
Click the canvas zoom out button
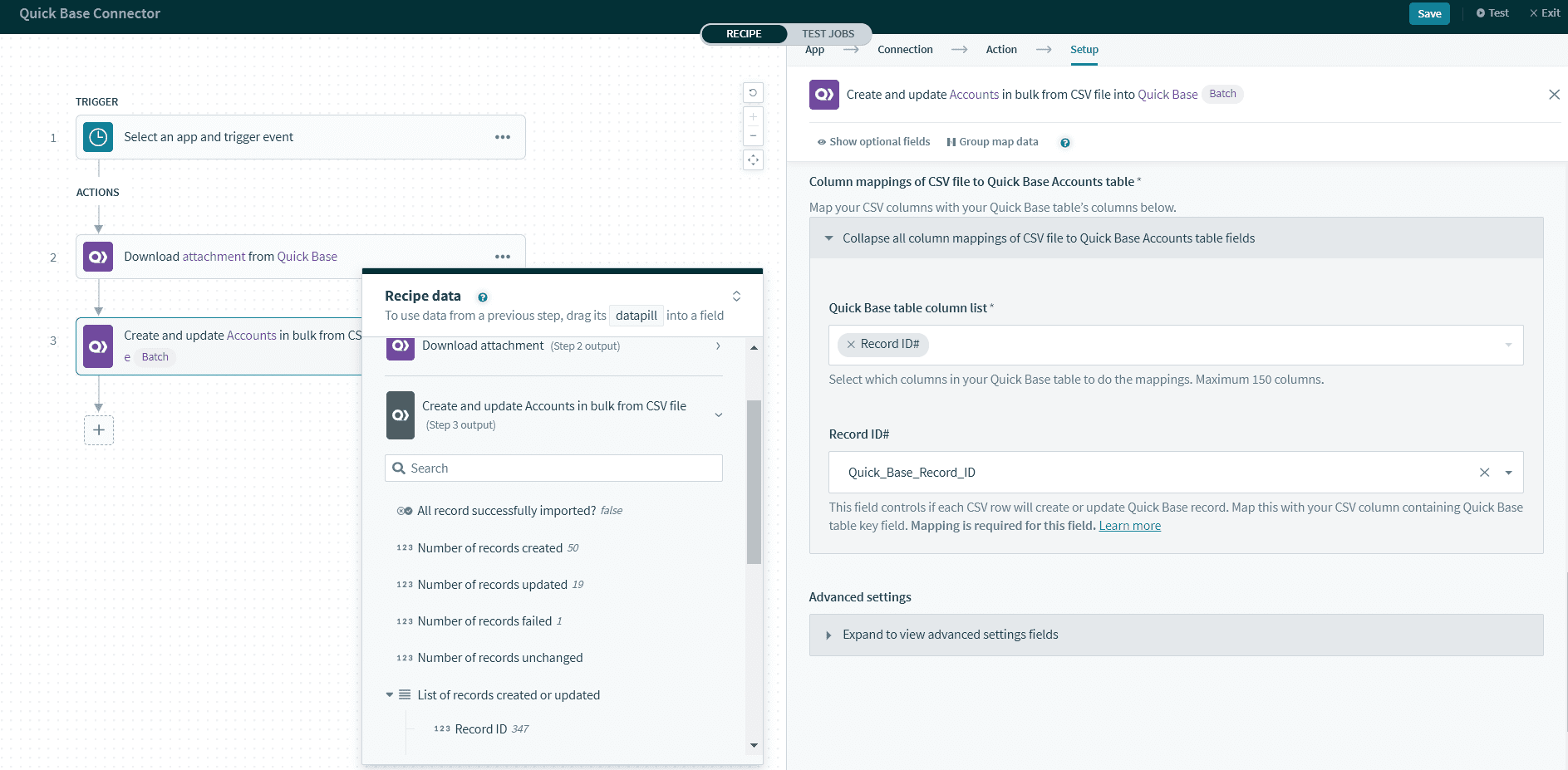point(753,135)
